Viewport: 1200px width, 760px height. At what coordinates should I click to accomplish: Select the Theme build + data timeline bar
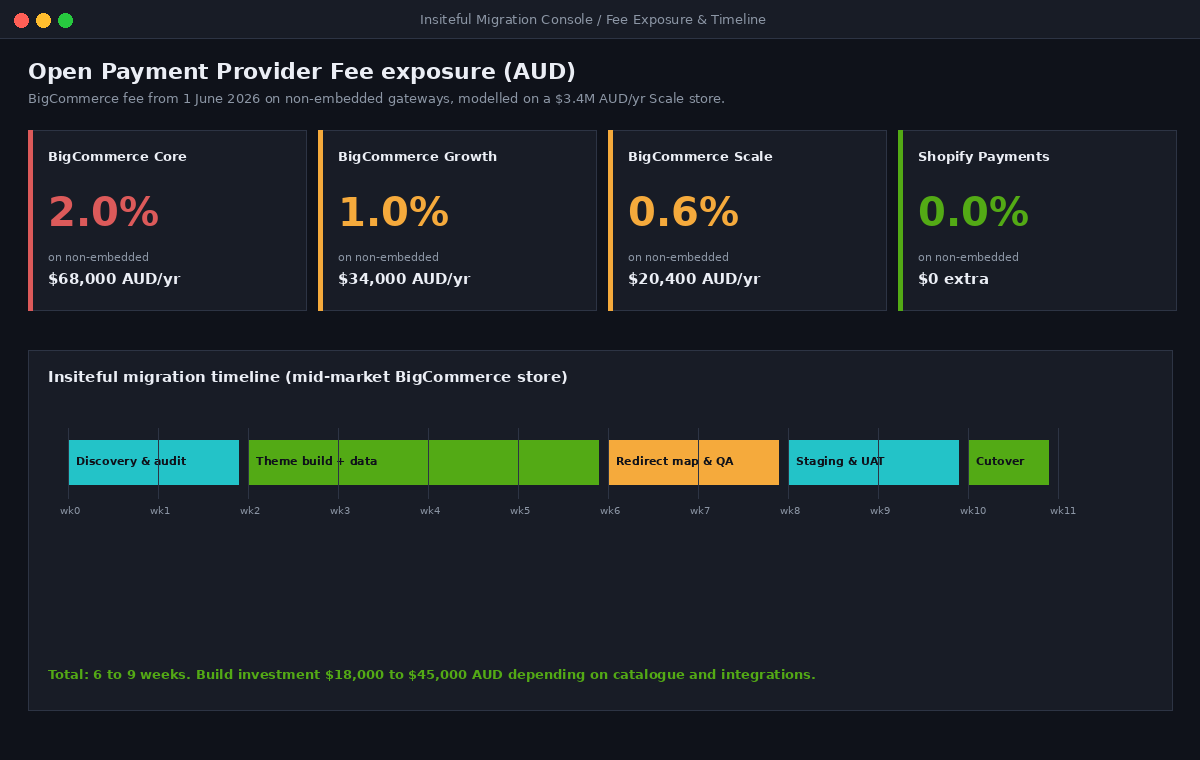coord(424,462)
